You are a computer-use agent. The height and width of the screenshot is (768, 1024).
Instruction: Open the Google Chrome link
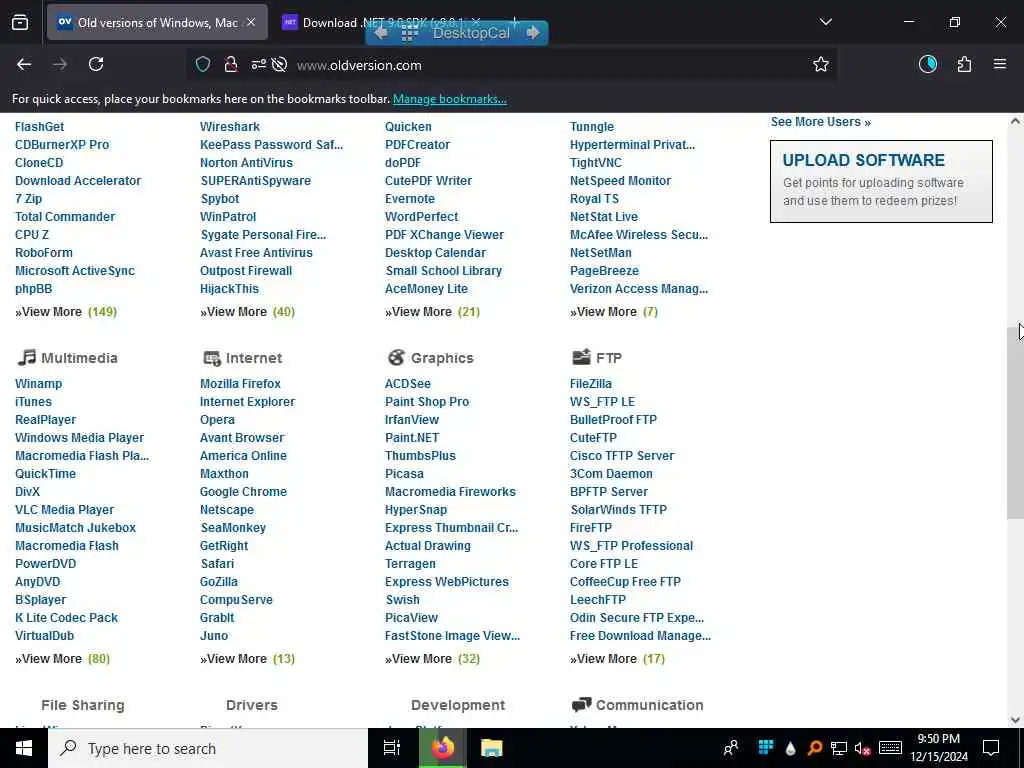243,492
